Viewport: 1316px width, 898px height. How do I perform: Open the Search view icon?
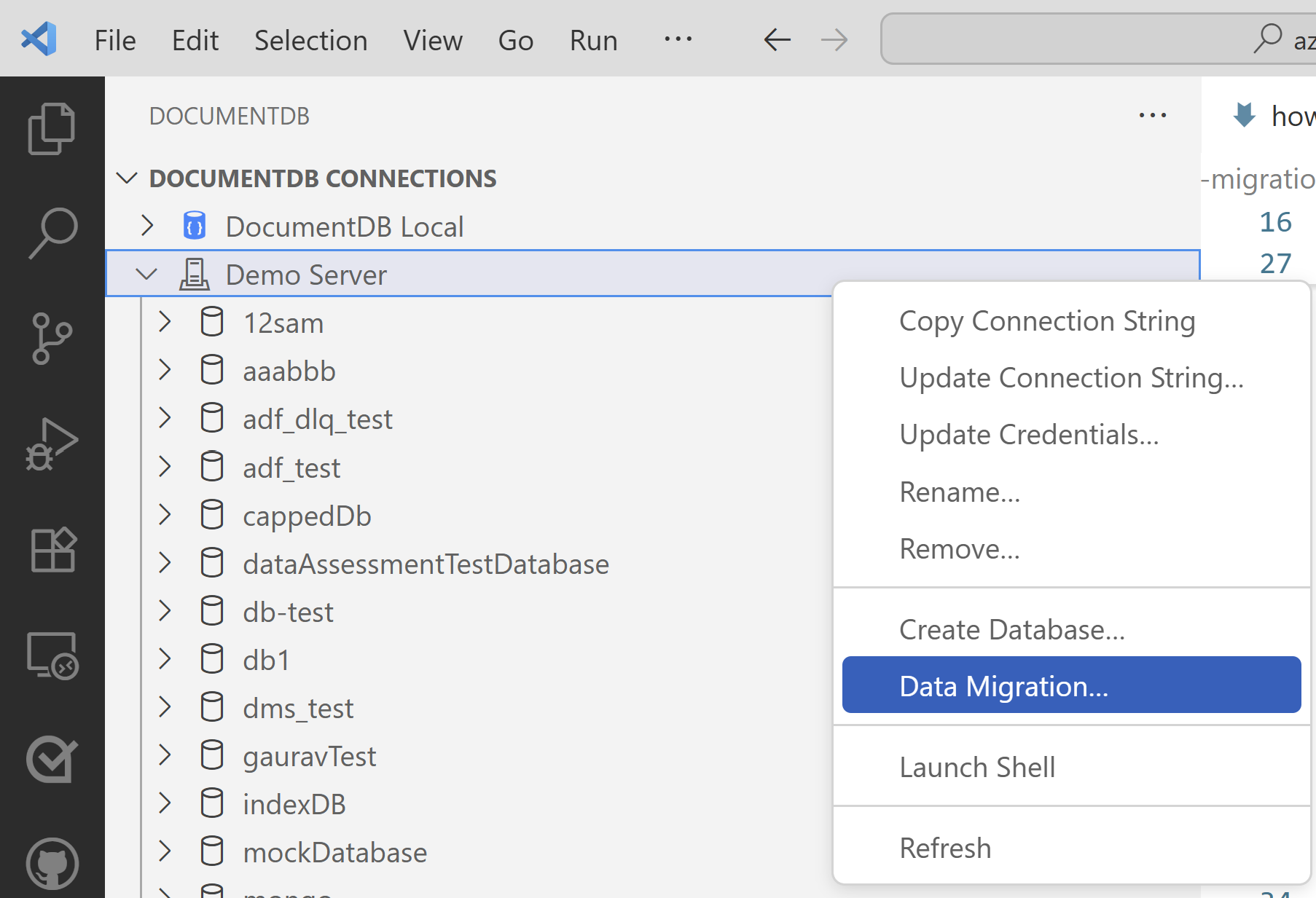pyautogui.click(x=52, y=233)
